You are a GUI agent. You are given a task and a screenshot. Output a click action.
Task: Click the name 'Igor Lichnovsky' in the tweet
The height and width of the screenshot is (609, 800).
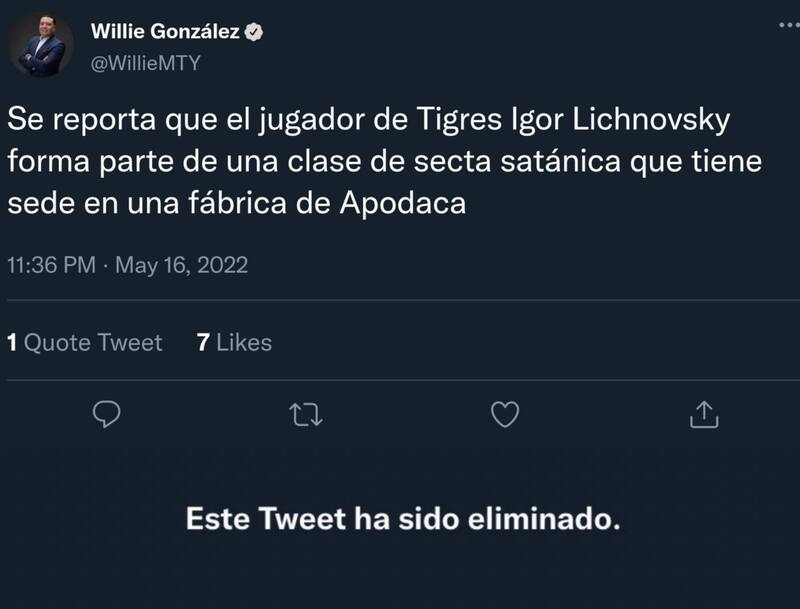[609, 120]
